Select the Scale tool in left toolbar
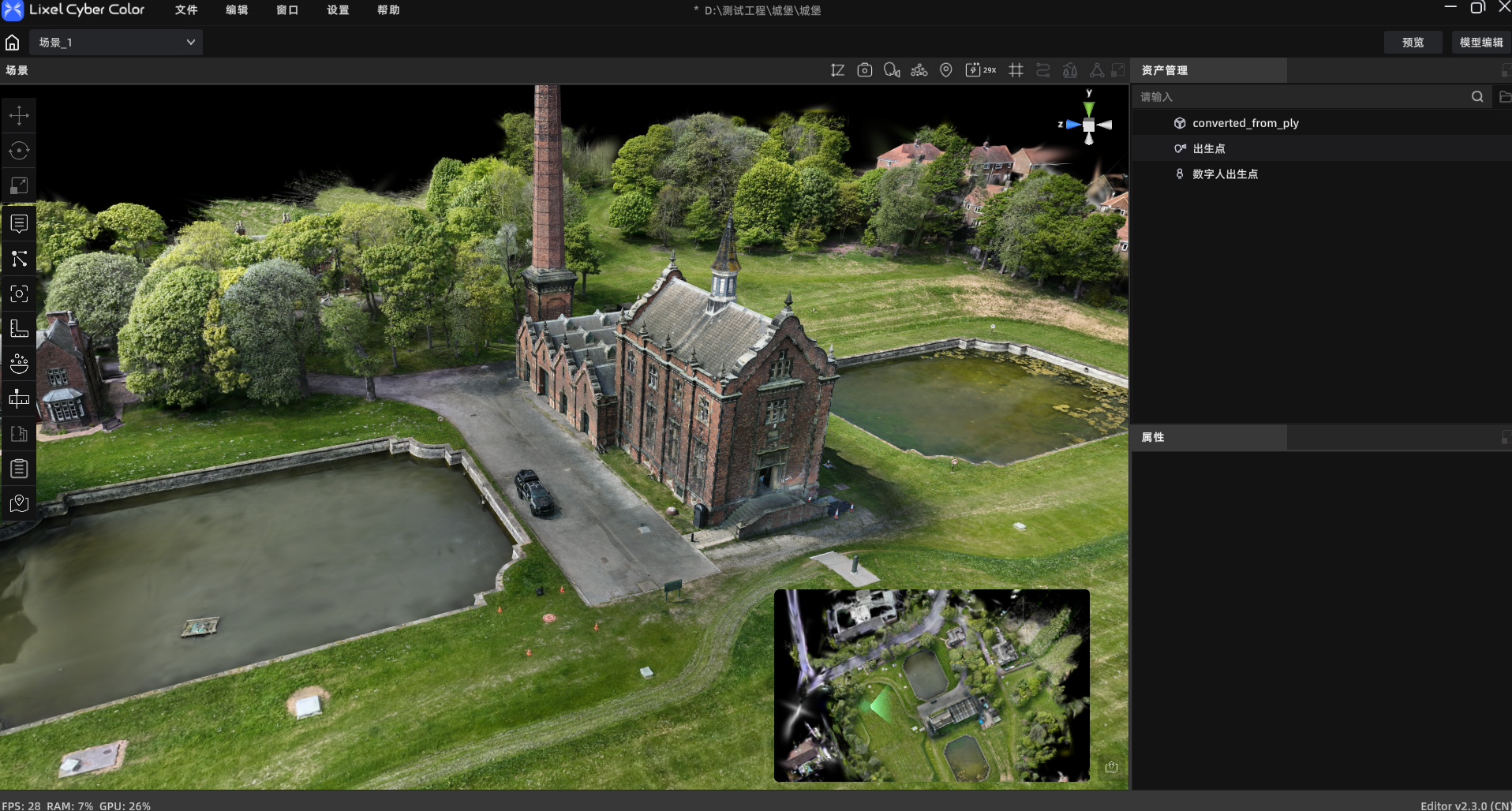The image size is (1512, 811). click(19, 185)
